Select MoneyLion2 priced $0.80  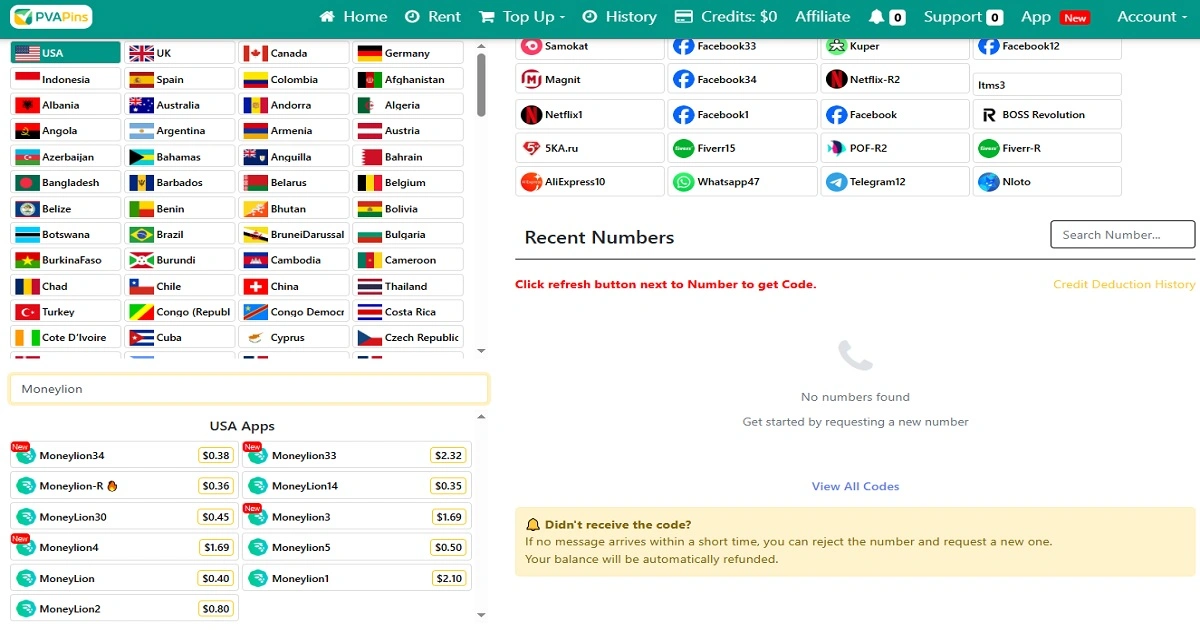(124, 608)
